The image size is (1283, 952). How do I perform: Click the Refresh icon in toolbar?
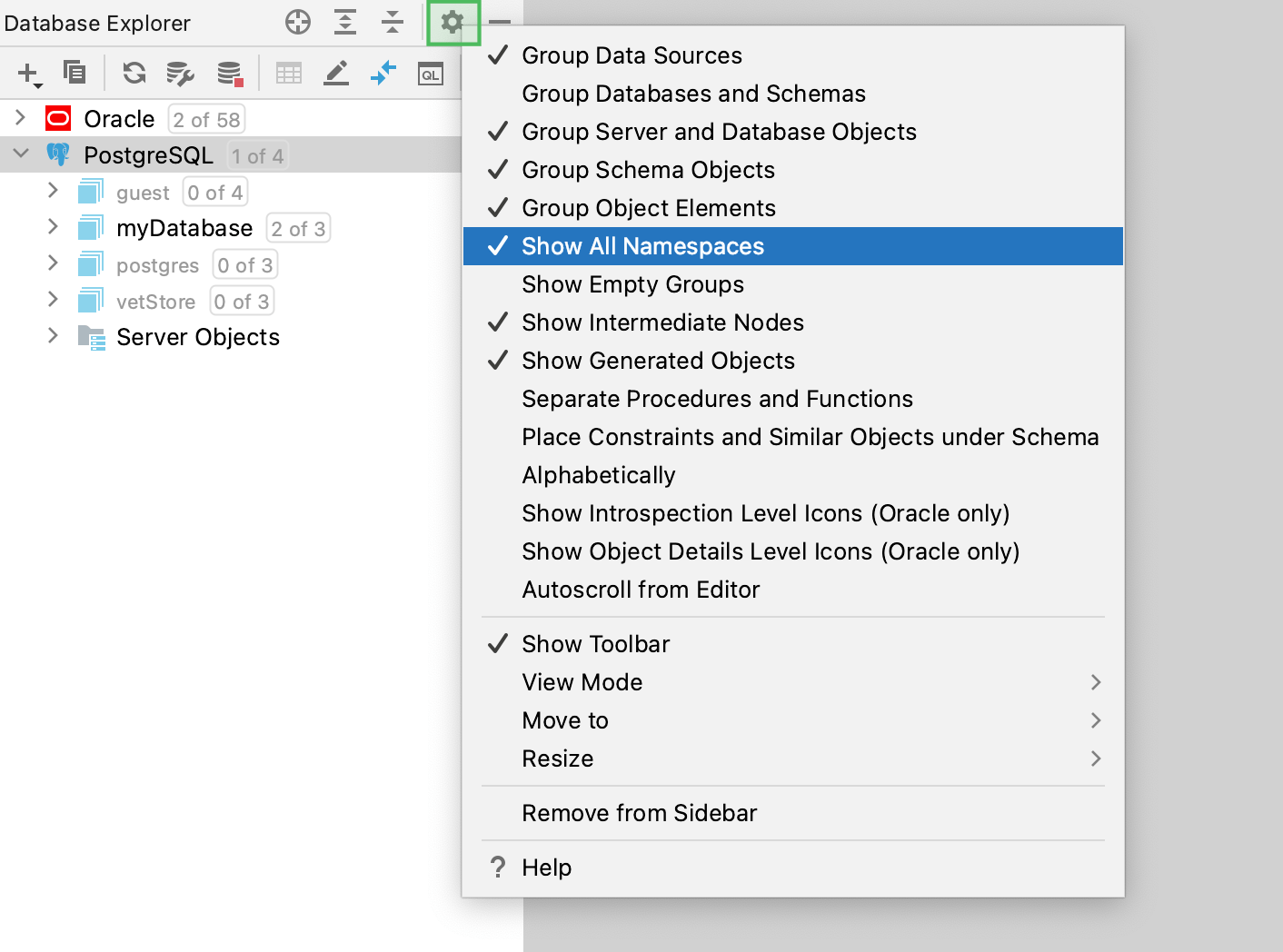tap(134, 73)
